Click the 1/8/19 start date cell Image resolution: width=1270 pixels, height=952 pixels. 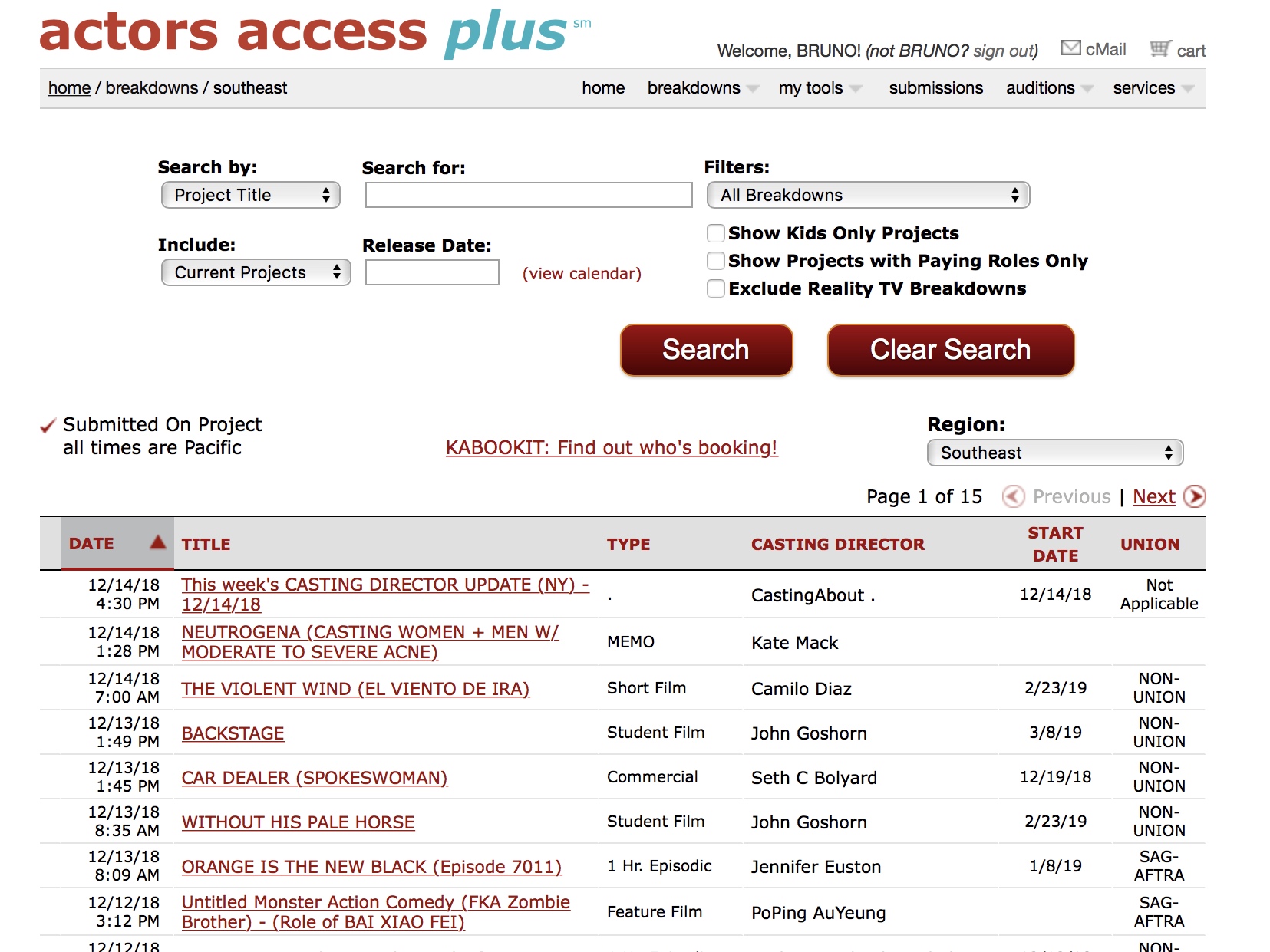coord(1055,866)
